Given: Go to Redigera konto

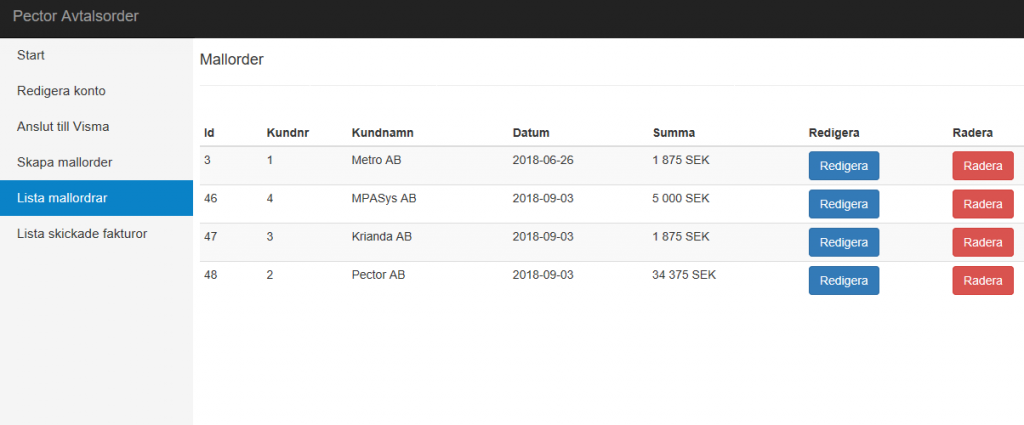Looking at the screenshot, I should [96, 91].
